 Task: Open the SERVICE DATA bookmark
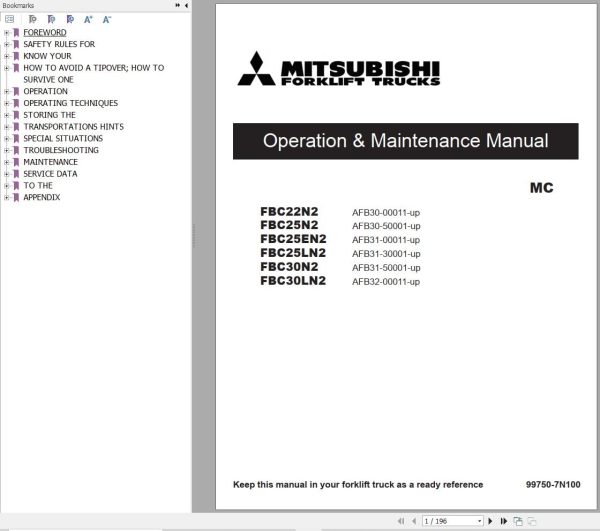pos(50,174)
